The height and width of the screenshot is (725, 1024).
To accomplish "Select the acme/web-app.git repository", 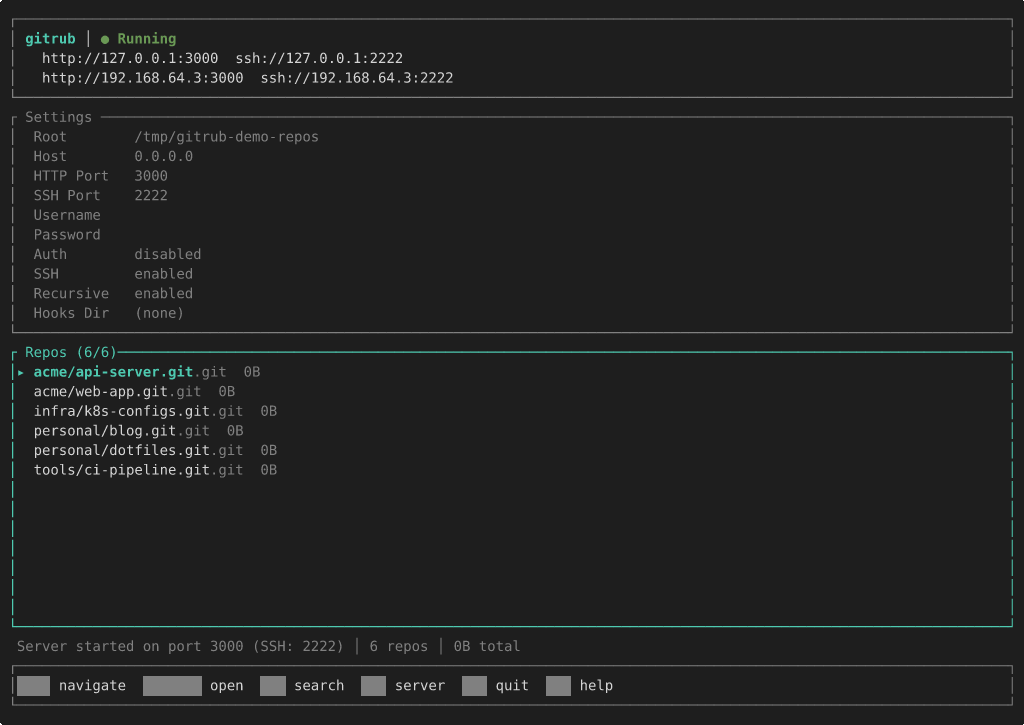I will pos(117,392).
